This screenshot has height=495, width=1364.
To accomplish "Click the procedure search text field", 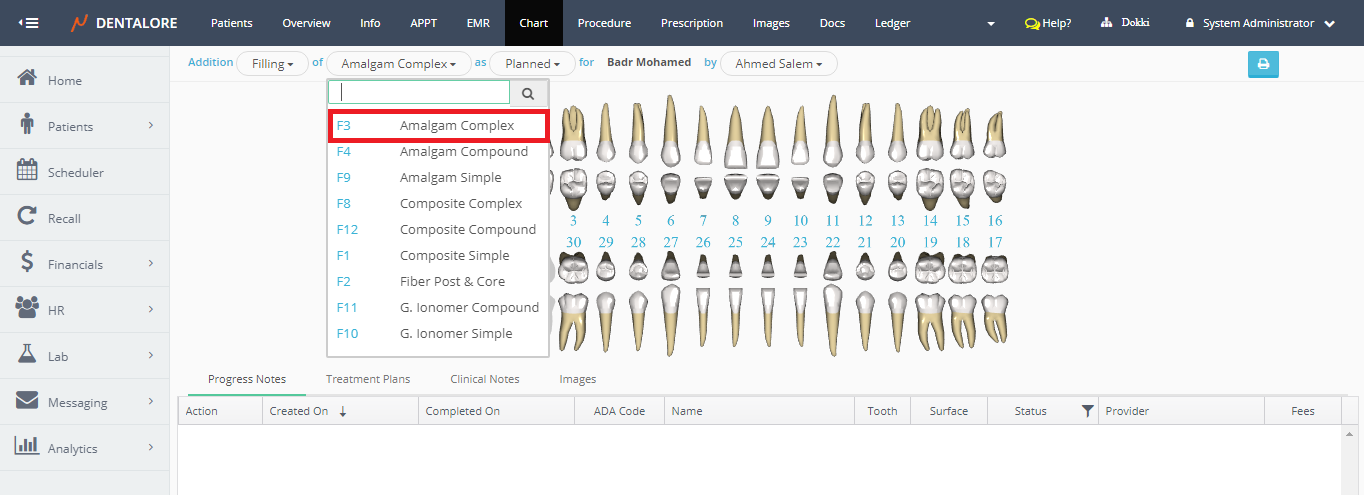I will [x=419, y=93].
